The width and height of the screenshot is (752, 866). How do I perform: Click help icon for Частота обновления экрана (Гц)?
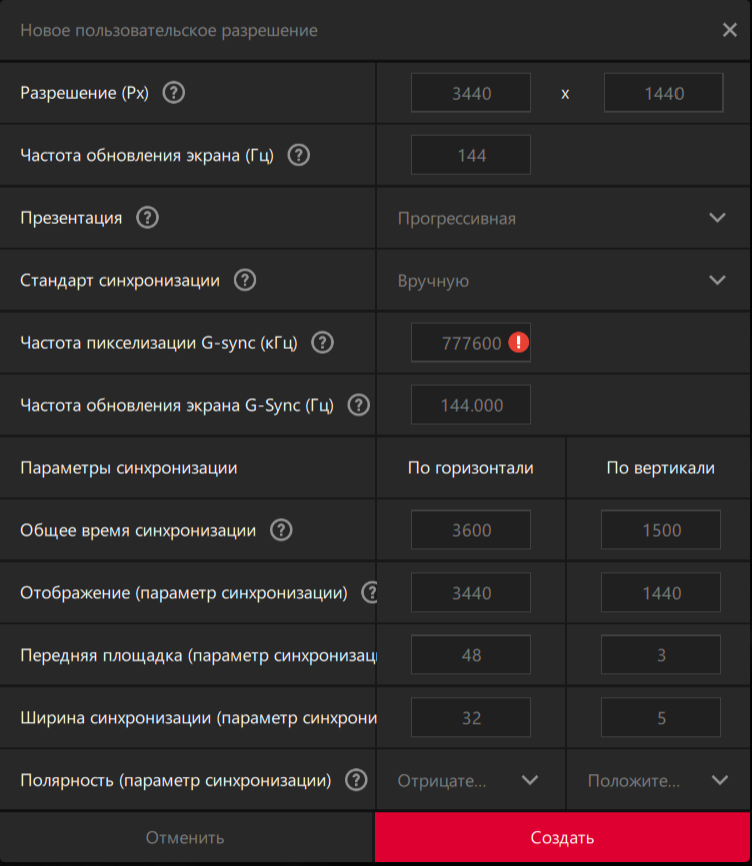coord(298,155)
